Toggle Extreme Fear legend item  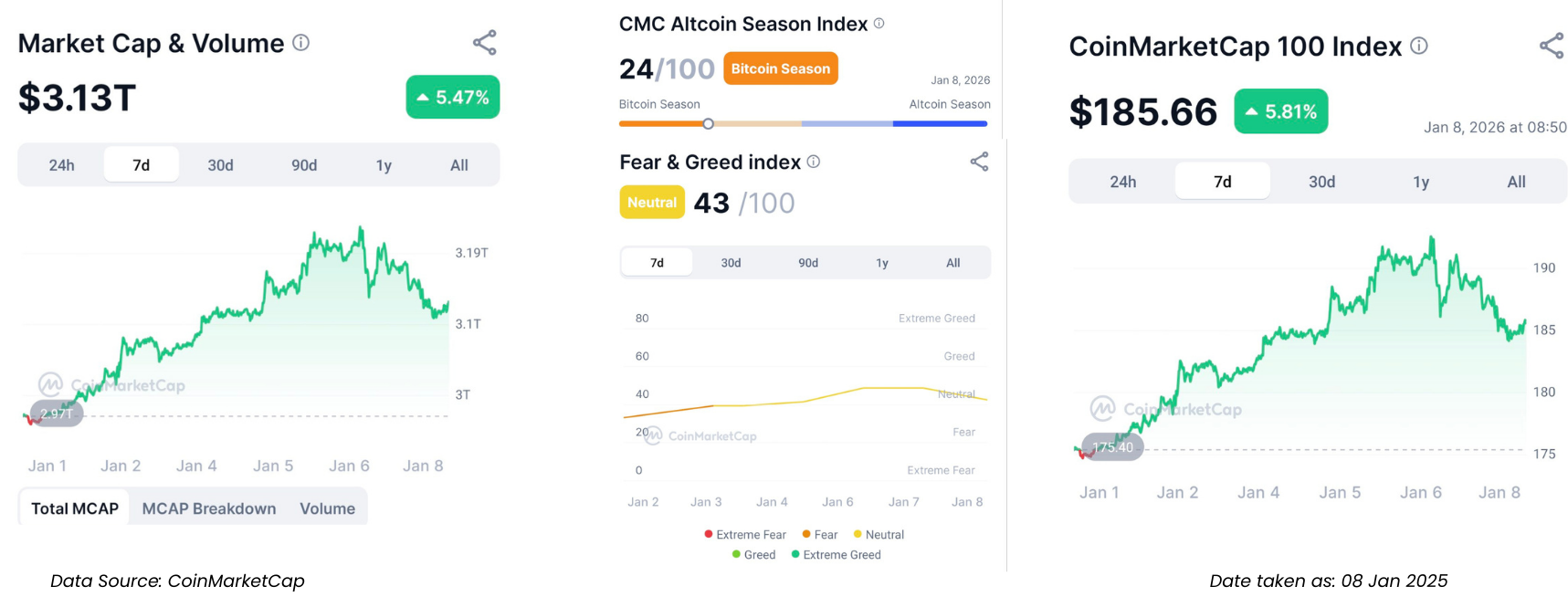[x=745, y=535]
